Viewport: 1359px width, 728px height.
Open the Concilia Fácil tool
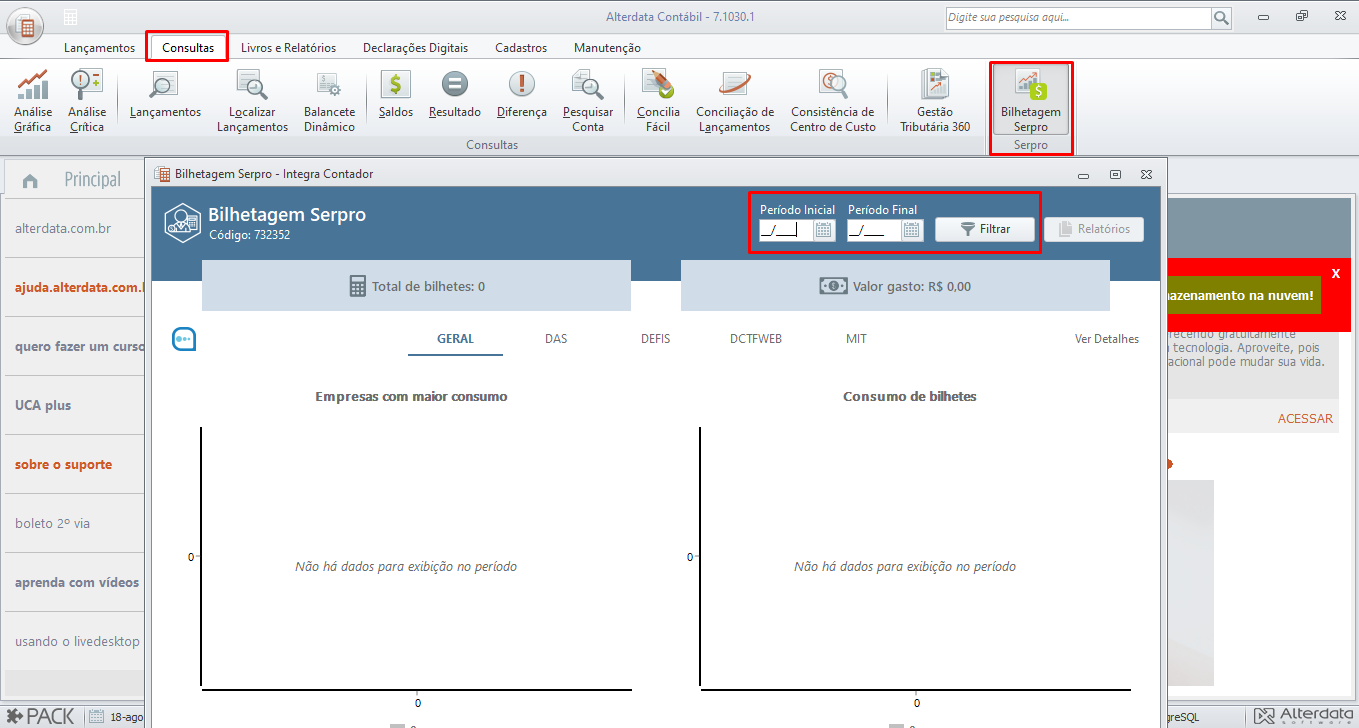658,101
